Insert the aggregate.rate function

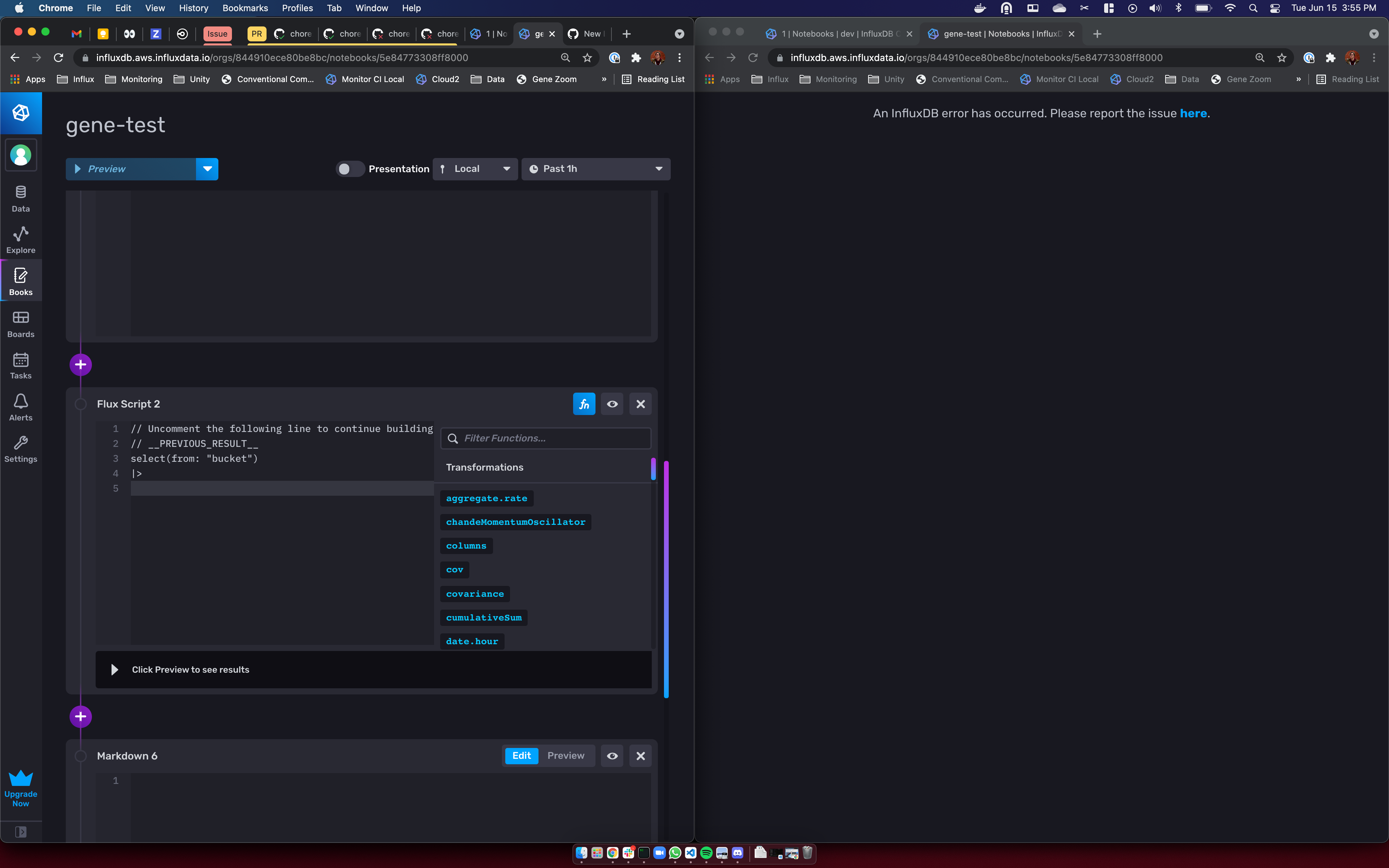[x=486, y=498]
